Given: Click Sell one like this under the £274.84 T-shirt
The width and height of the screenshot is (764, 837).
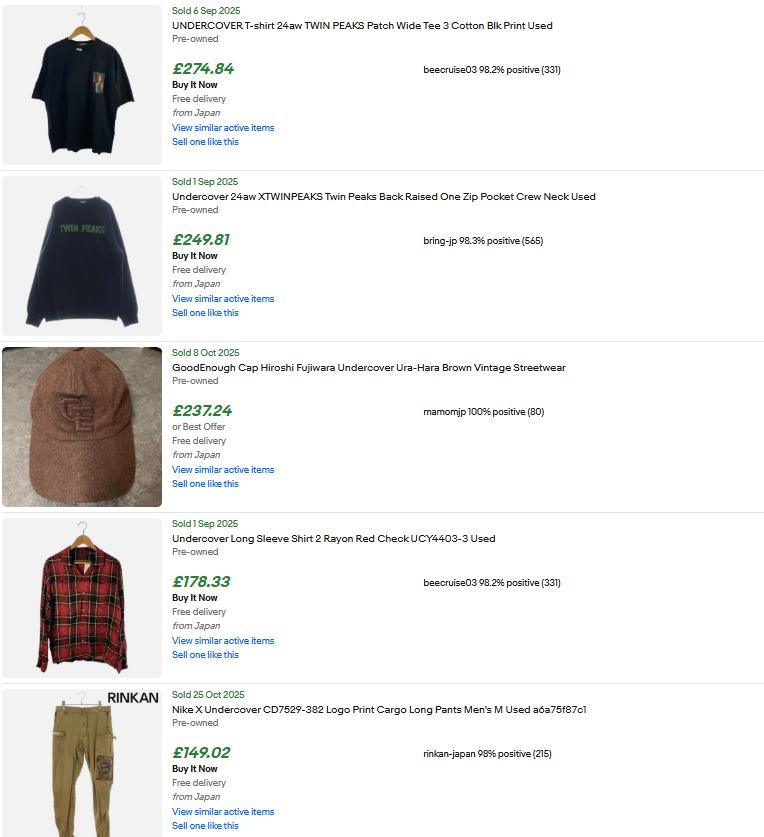Looking at the screenshot, I should (x=205, y=141).
